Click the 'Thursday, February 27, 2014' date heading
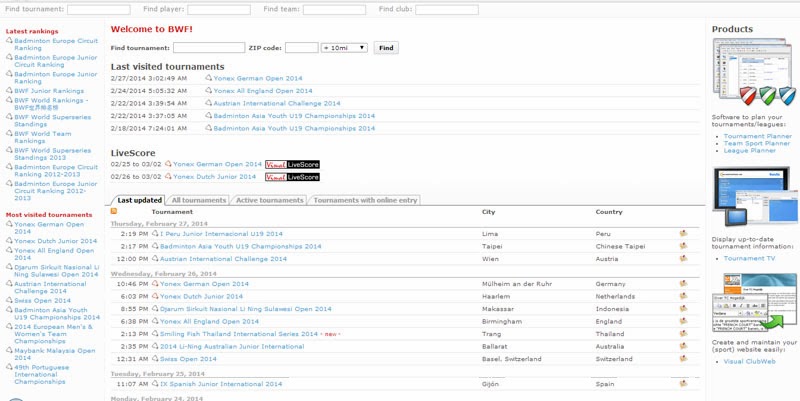The image size is (800, 401). pos(159,223)
